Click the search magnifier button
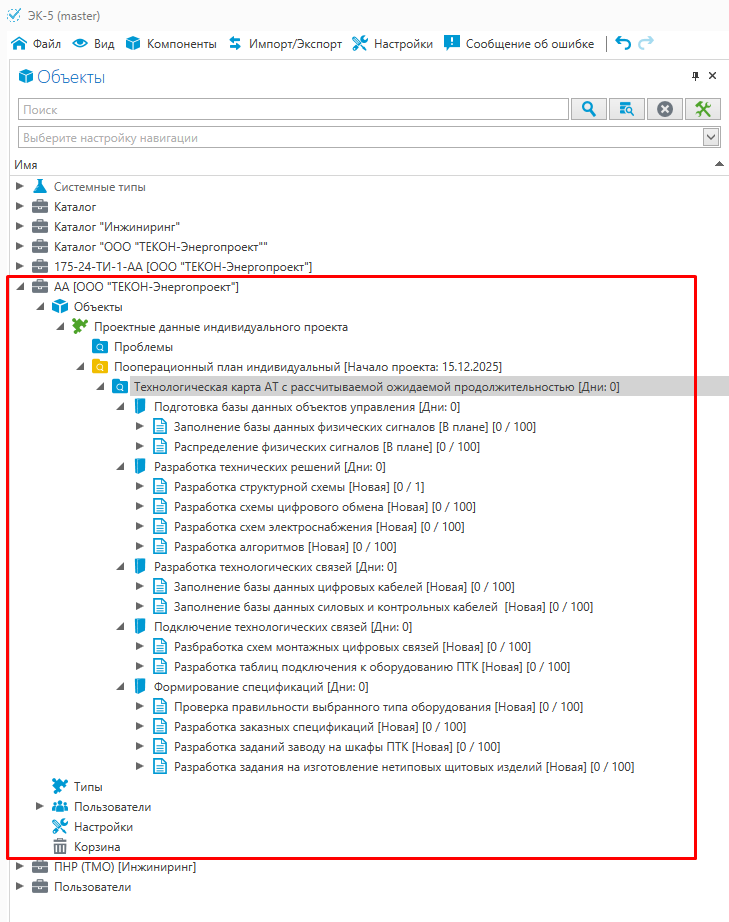 (590, 110)
